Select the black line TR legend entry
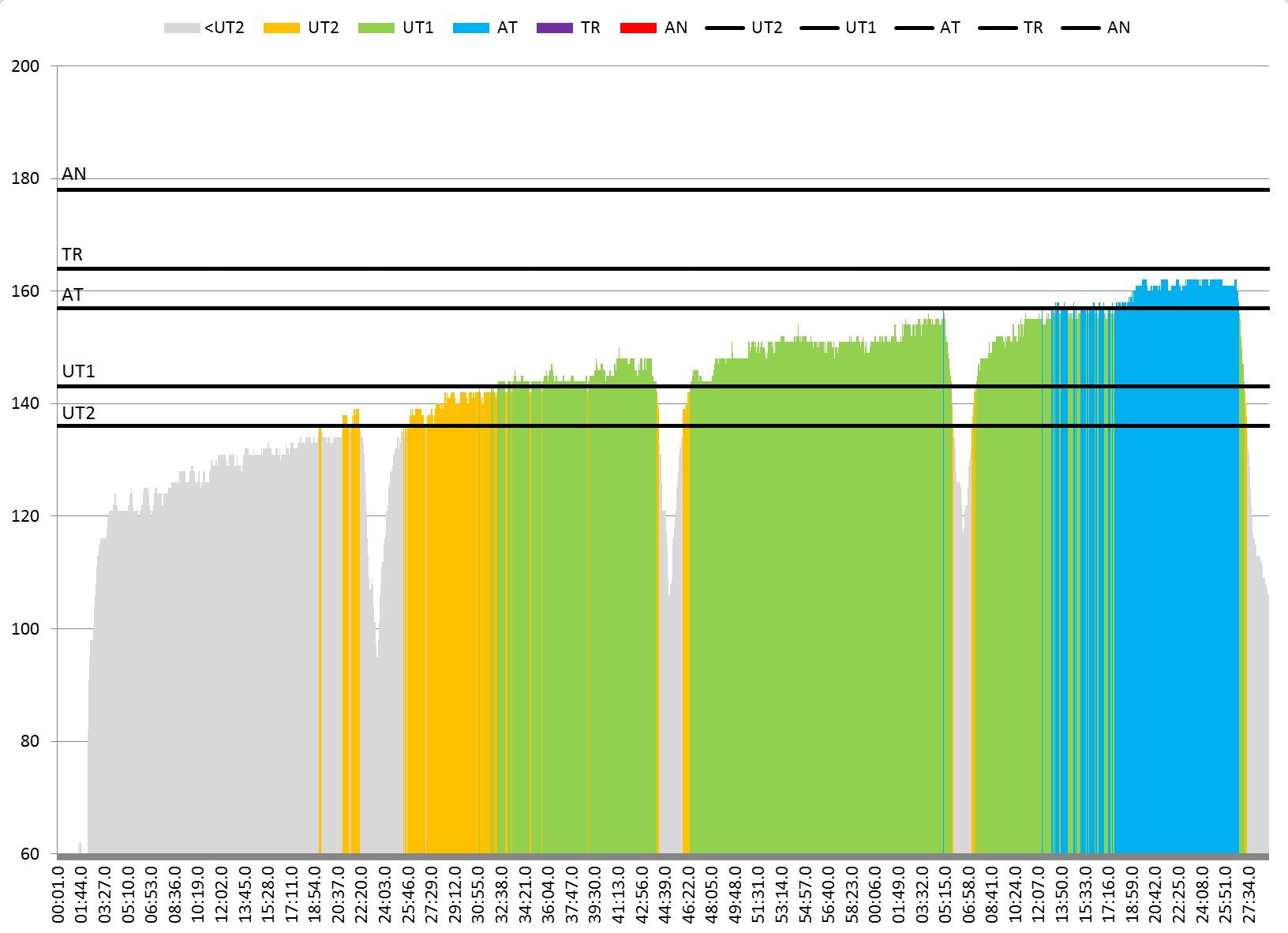Image resolution: width=1288 pixels, height=933 pixels. pyautogui.click(x=1010, y=28)
